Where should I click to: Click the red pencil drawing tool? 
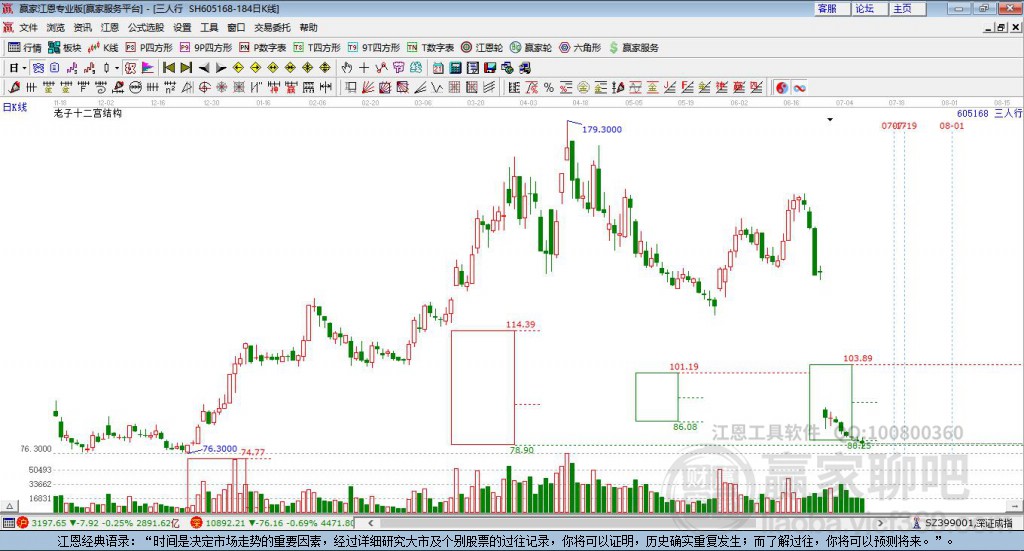[x=14, y=87]
